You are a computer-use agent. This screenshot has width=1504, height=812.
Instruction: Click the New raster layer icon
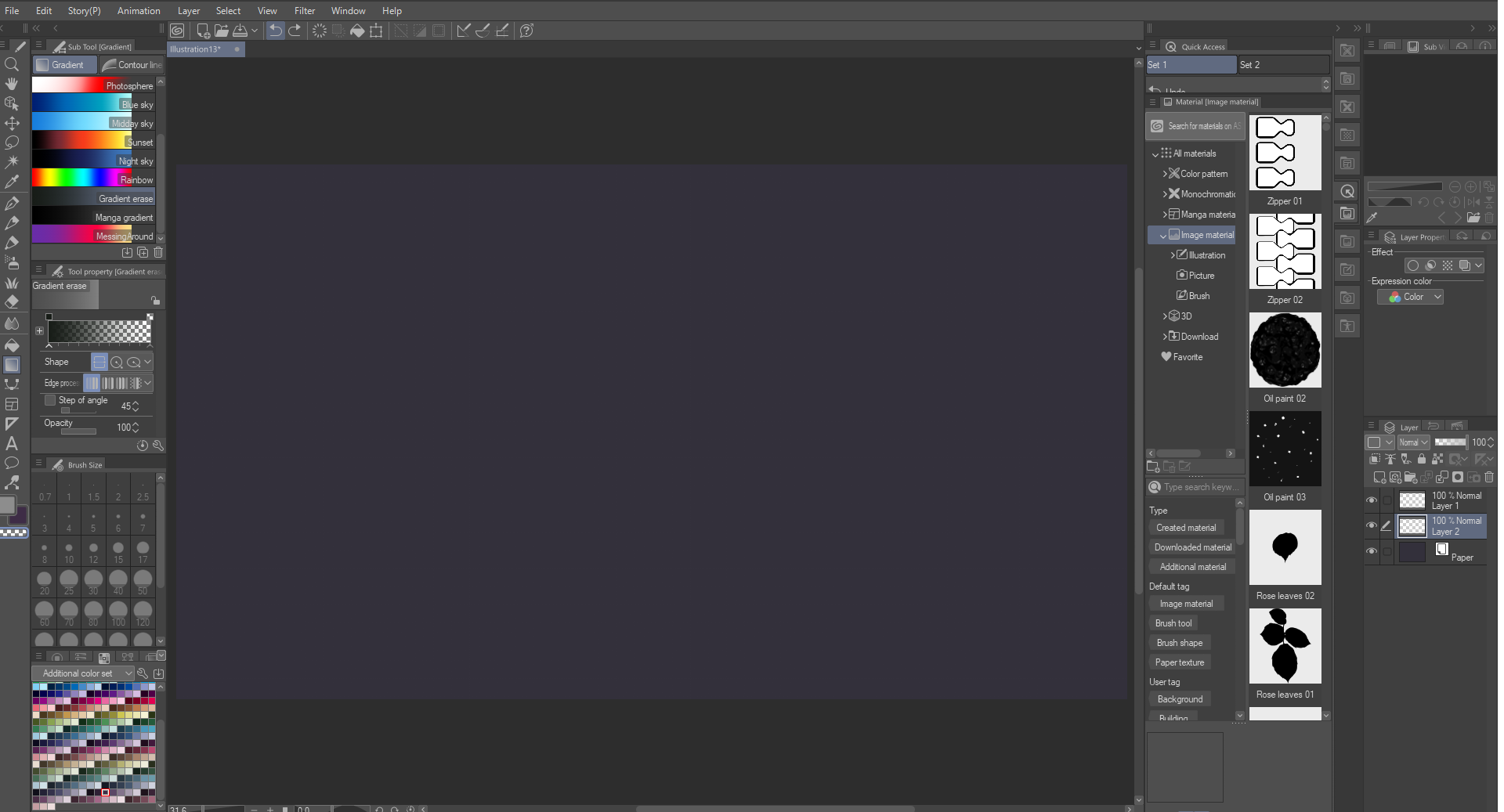(1379, 477)
